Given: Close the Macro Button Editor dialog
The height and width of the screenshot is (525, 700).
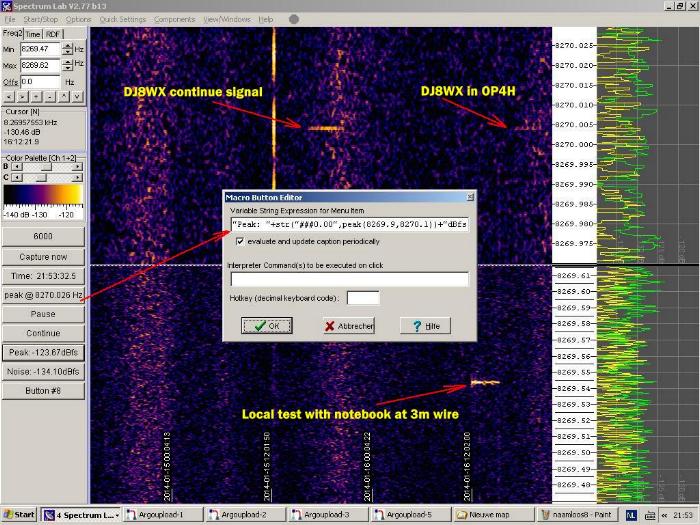Looking at the screenshot, I should [470, 197].
